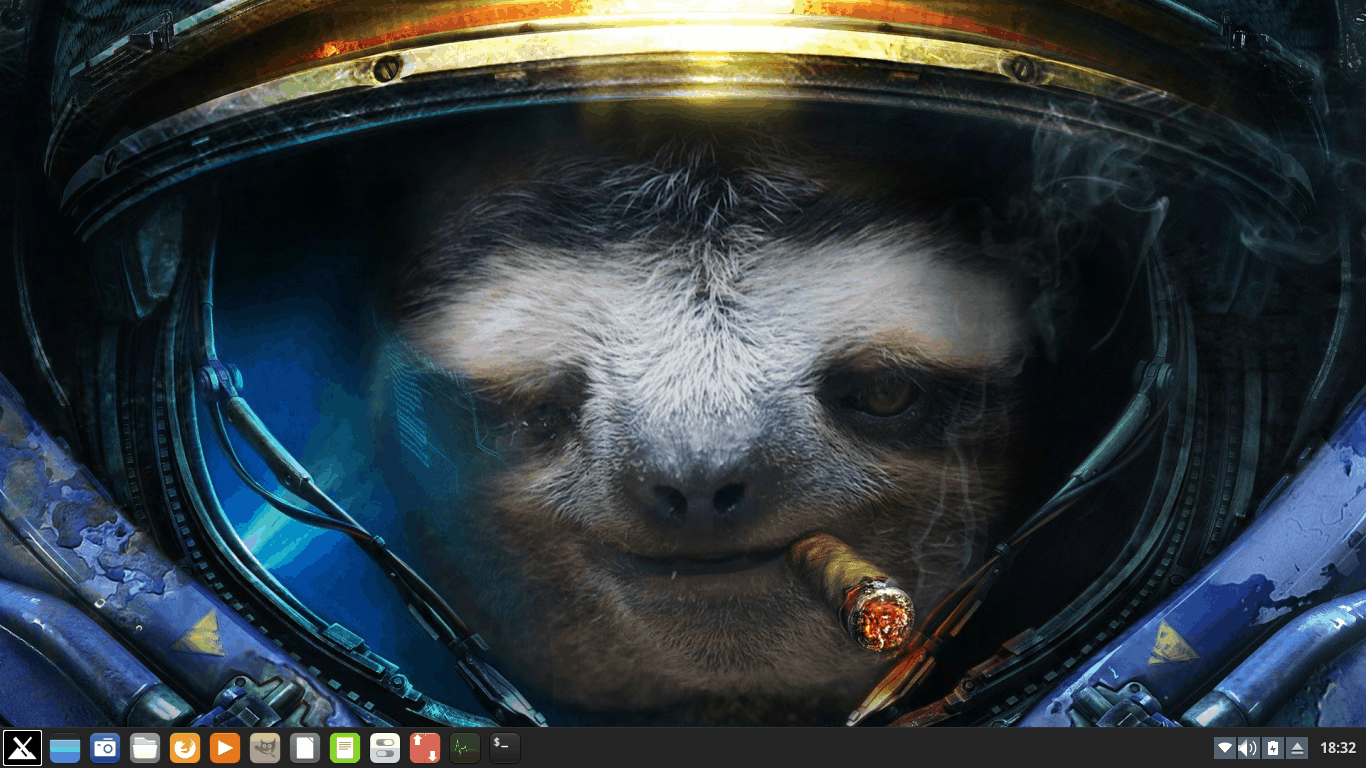The image size is (1366, 768).
Task: Click the eject removable media tray icon
Action: pos(1297,748)
